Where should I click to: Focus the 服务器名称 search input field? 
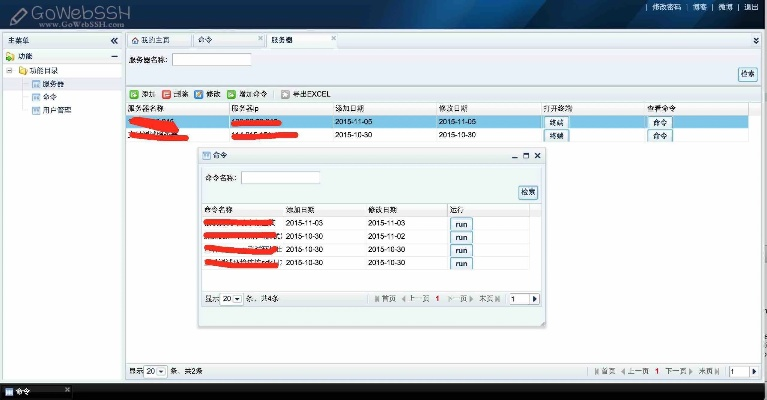(211, 60)
